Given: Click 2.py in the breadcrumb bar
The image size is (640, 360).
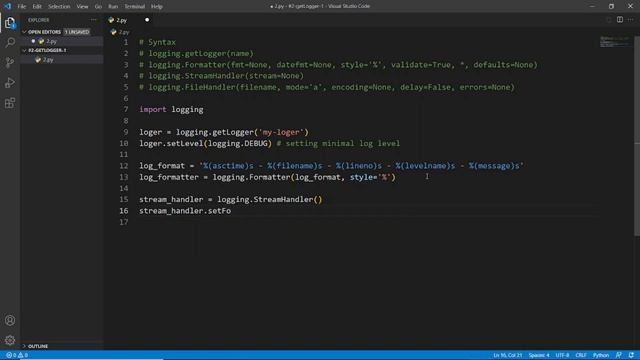Looking at the screenshot, I should click(124, 32).
